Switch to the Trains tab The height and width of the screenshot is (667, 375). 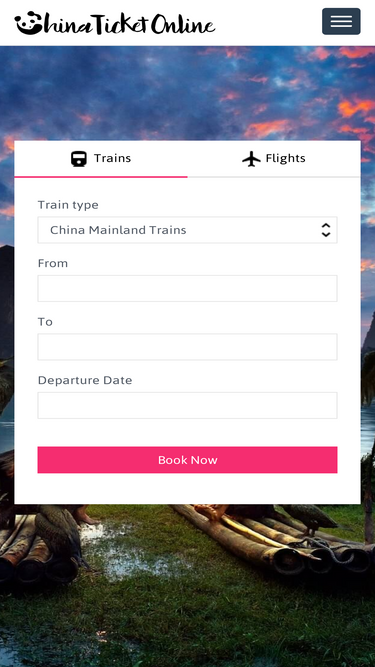[x=101, y=159]
